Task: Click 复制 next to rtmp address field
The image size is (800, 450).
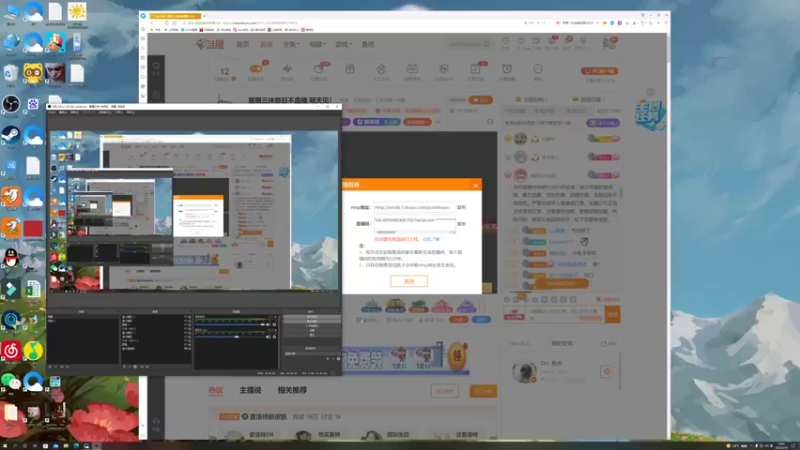Action: 461,208
